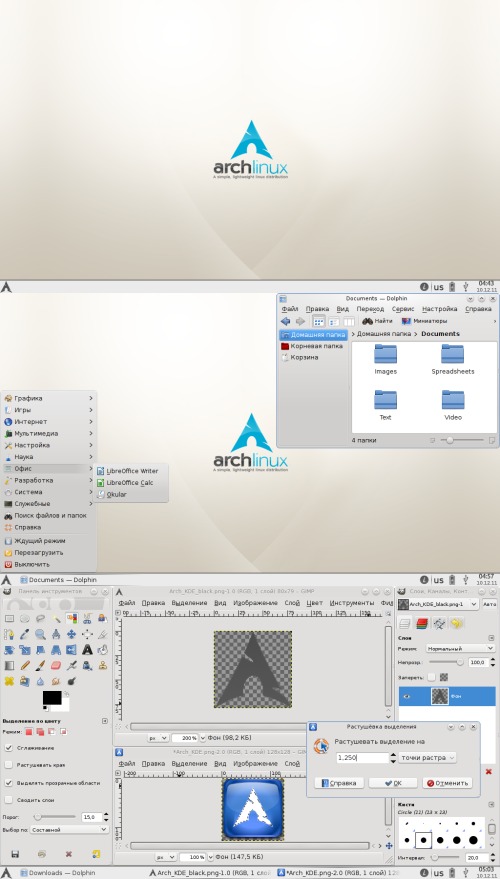Uncheck Выделять прозрачные области
500x879 pixels.
point(9,783)
